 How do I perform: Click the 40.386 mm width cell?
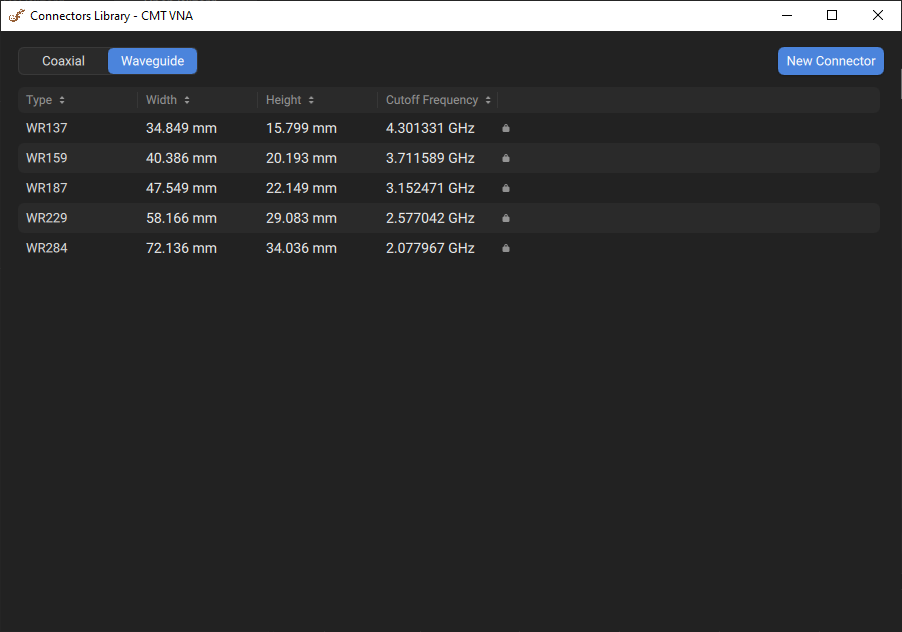pos(181,158)
